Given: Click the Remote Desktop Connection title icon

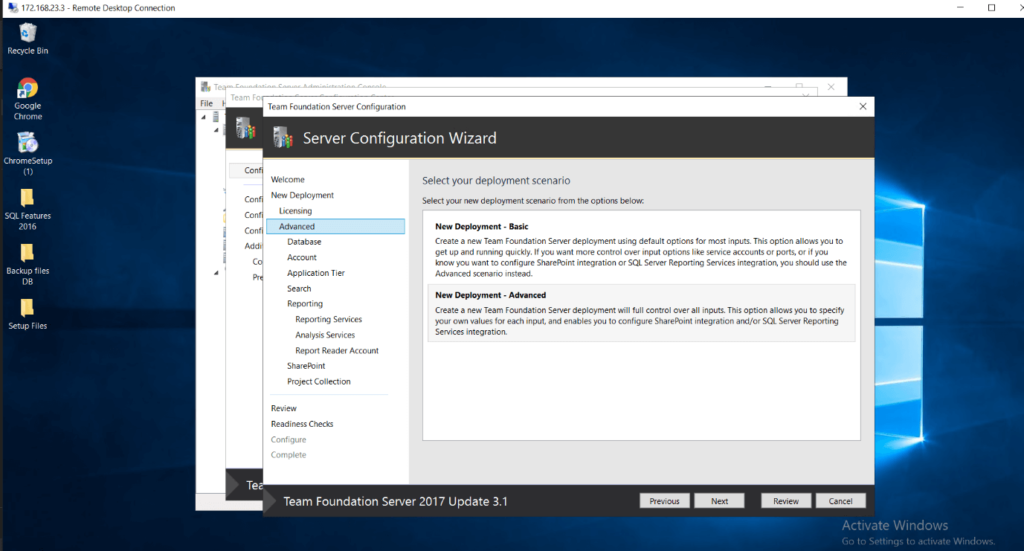Looking at the screenshot, I should [12, 8].
